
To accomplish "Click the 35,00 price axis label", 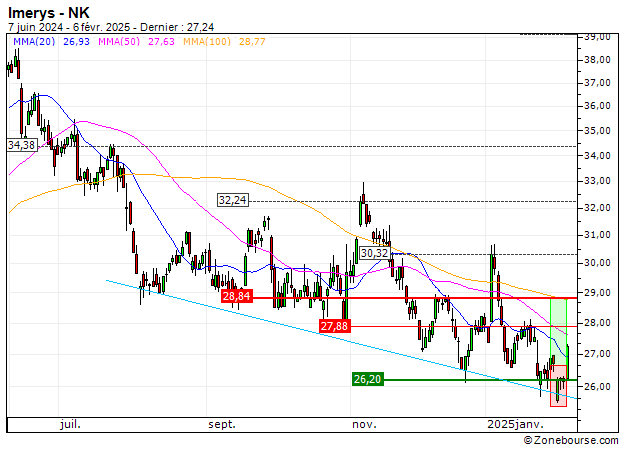I will pyautogui.click(x=597, y=131).
